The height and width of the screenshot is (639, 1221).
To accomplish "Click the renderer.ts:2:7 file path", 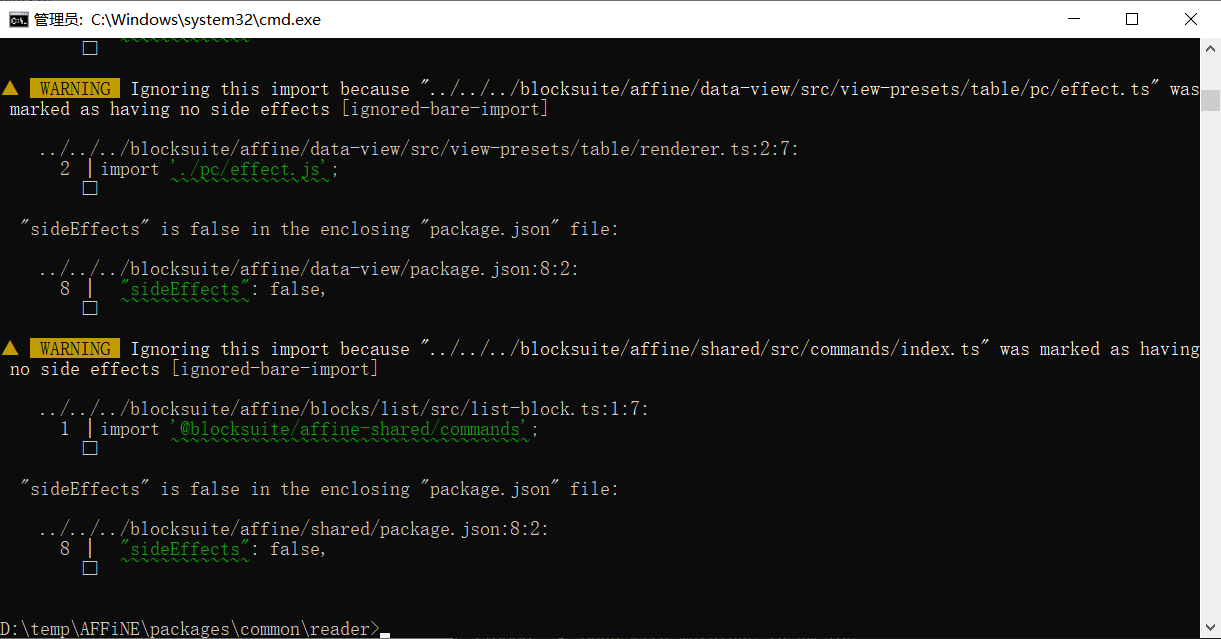I will click(x=419, y=150).
